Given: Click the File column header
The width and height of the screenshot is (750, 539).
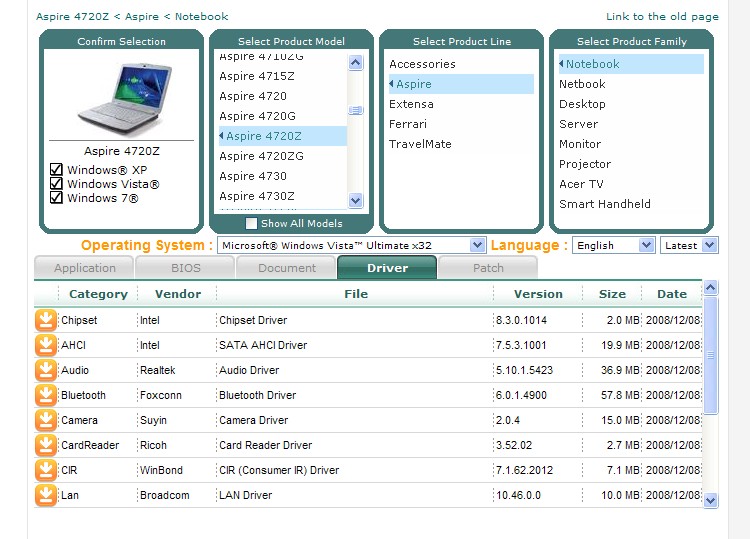Looking at the screenshot, I should point(356,294).
